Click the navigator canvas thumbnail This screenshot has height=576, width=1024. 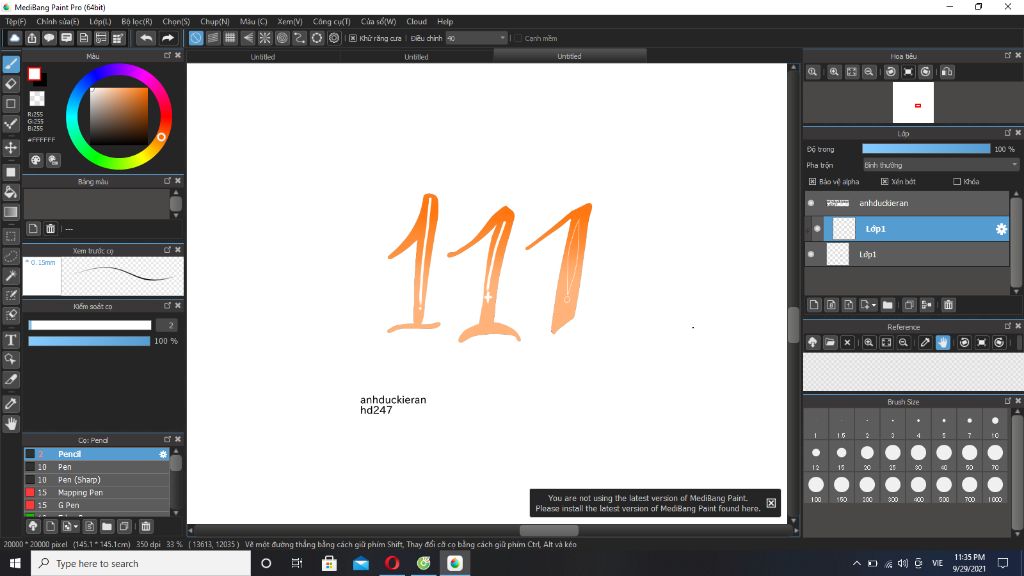tap(913, 103)
